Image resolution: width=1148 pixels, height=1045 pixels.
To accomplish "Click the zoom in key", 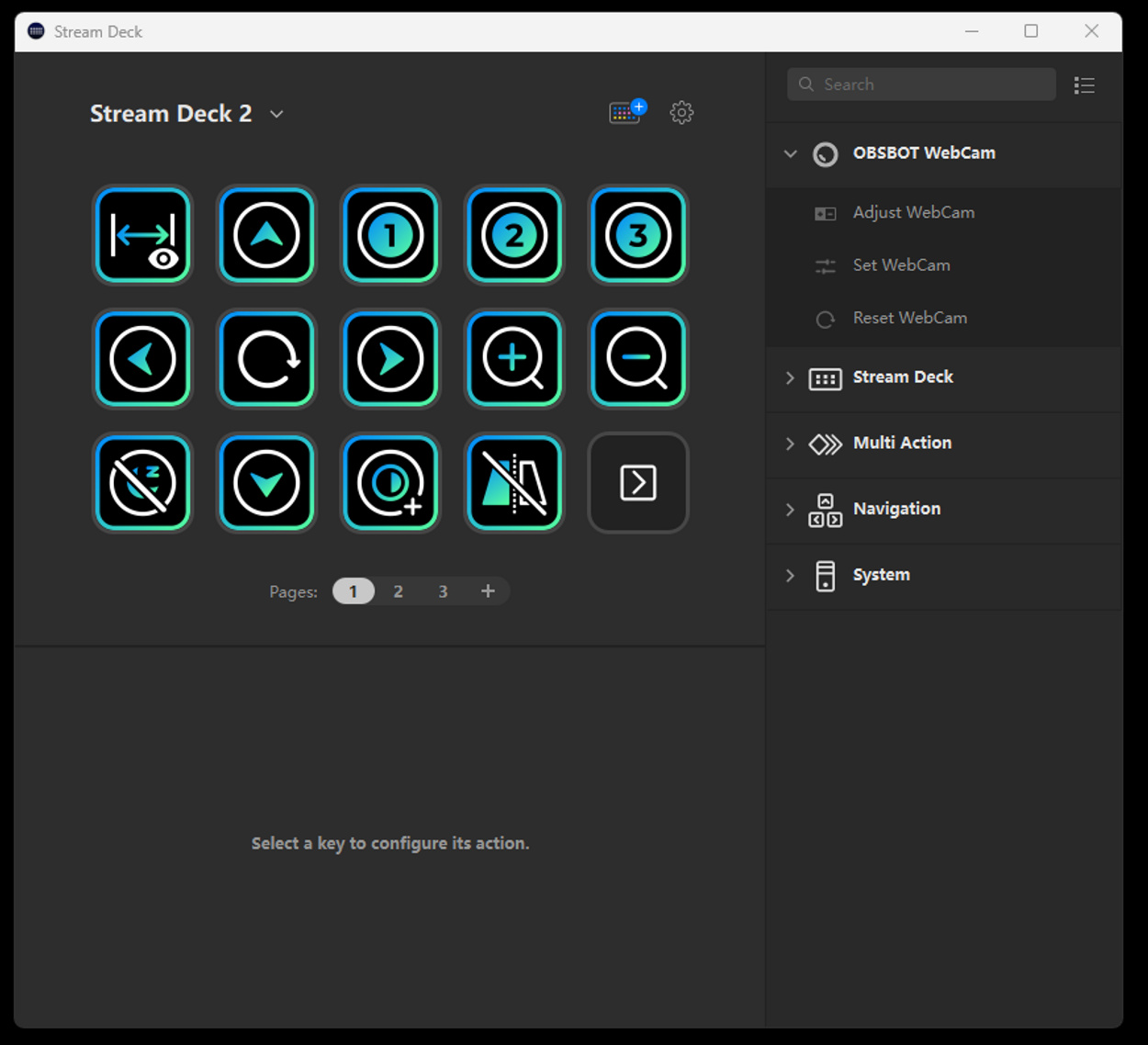I will point(514,359).
